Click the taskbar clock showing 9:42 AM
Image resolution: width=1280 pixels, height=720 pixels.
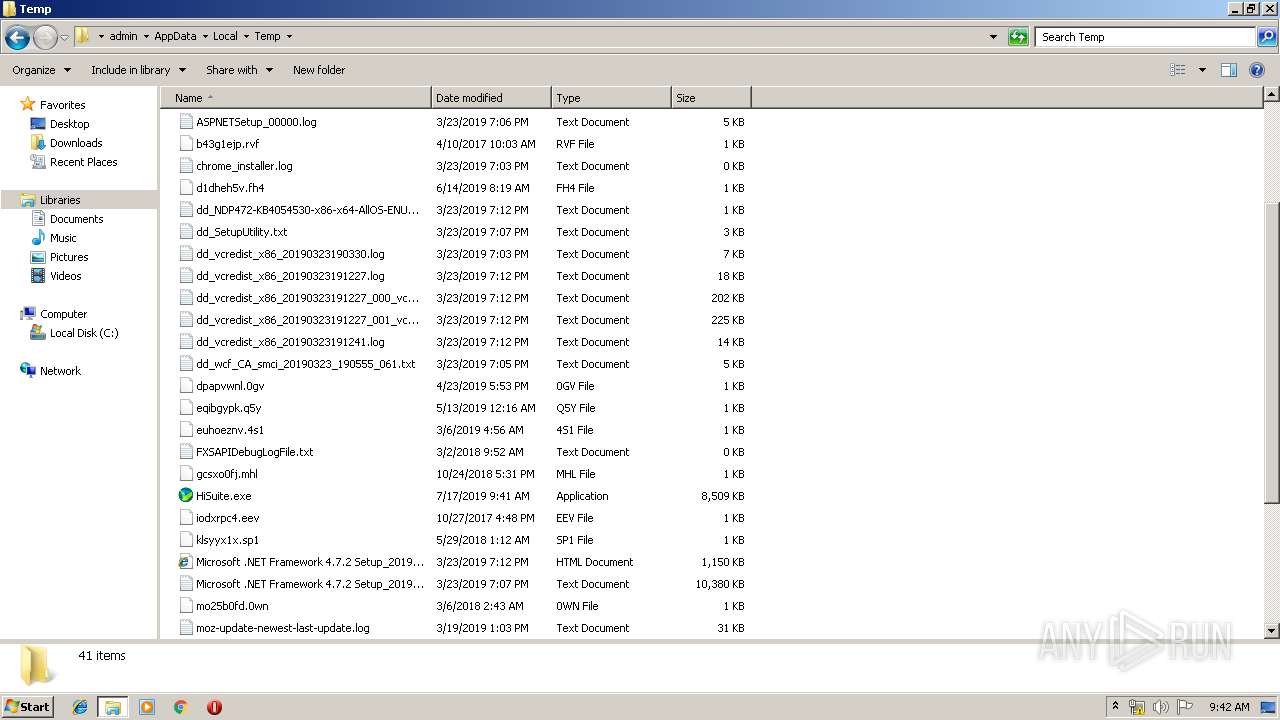[1229, 707]
